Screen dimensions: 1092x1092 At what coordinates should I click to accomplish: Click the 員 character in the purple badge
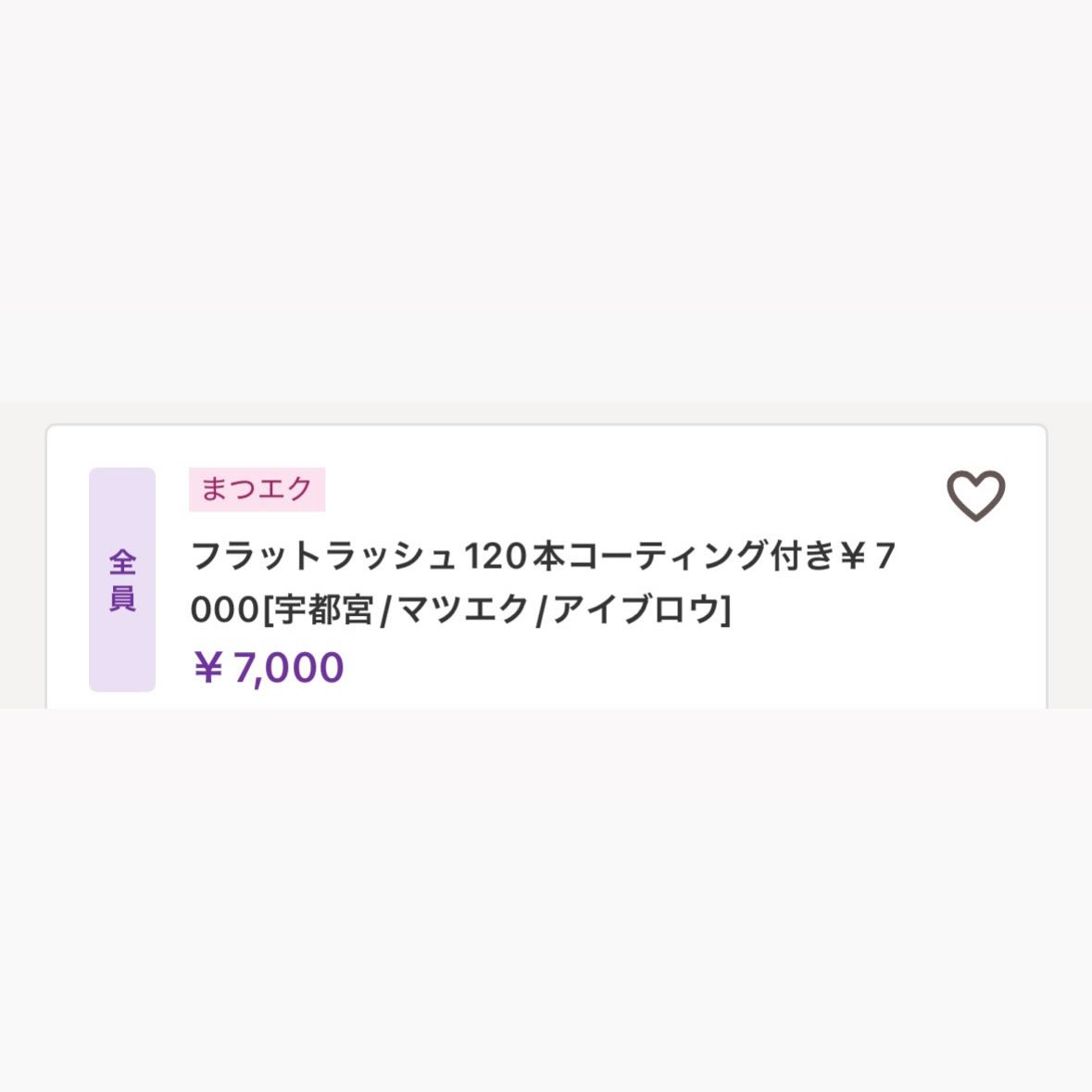coord(122,598)
